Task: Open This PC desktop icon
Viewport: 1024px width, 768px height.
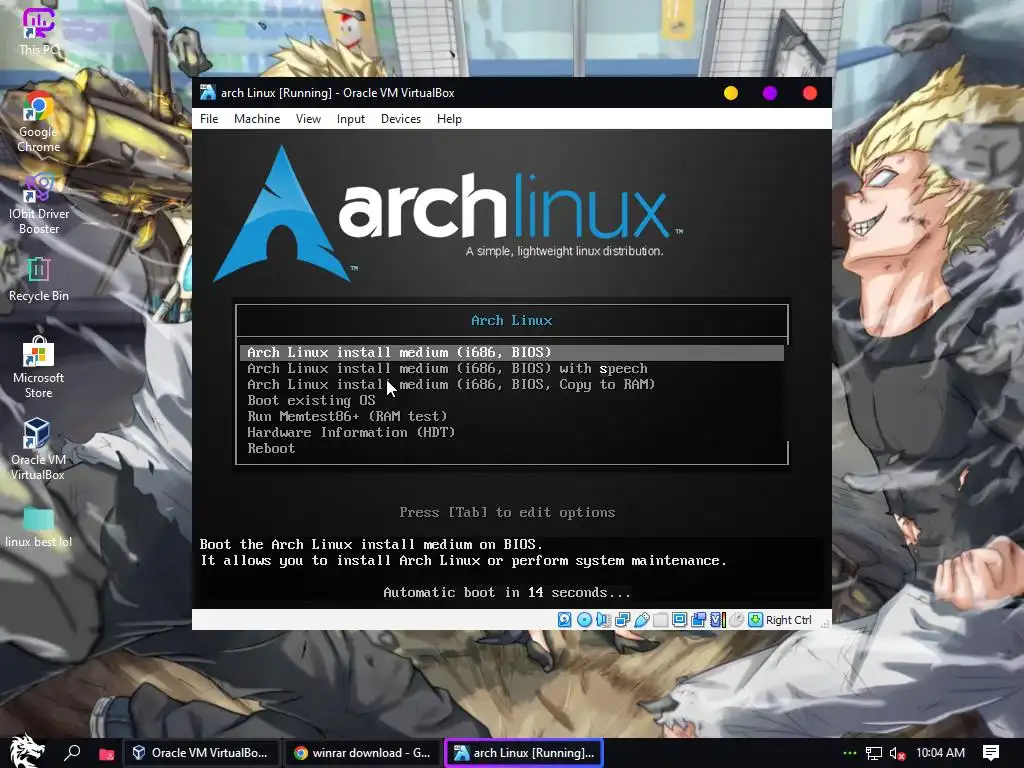Action: (39, 31)
